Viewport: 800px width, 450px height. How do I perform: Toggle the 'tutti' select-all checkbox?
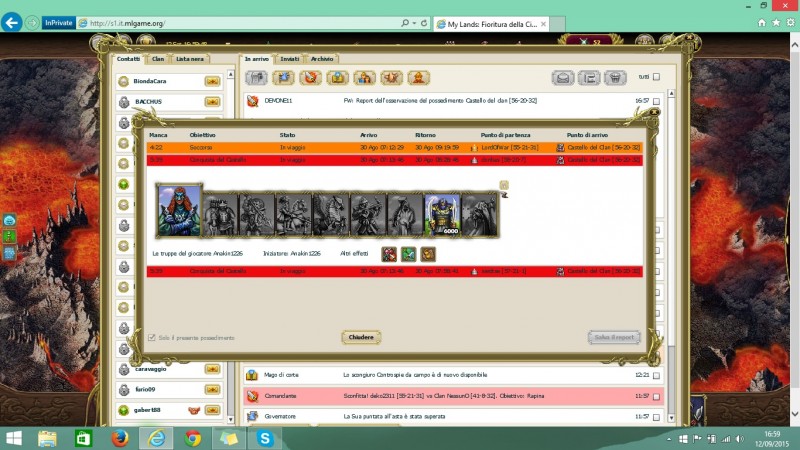(656, 77)
